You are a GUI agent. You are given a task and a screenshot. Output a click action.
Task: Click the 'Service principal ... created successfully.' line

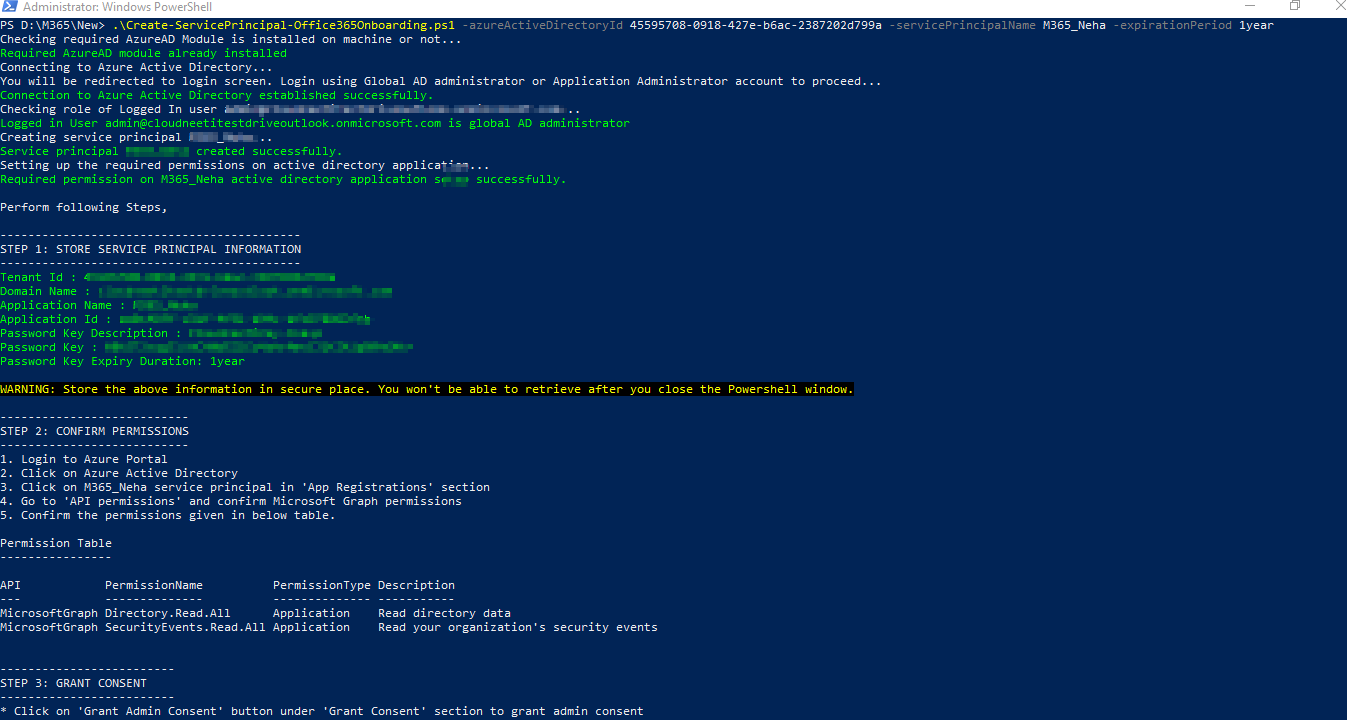tap(171, 151)
